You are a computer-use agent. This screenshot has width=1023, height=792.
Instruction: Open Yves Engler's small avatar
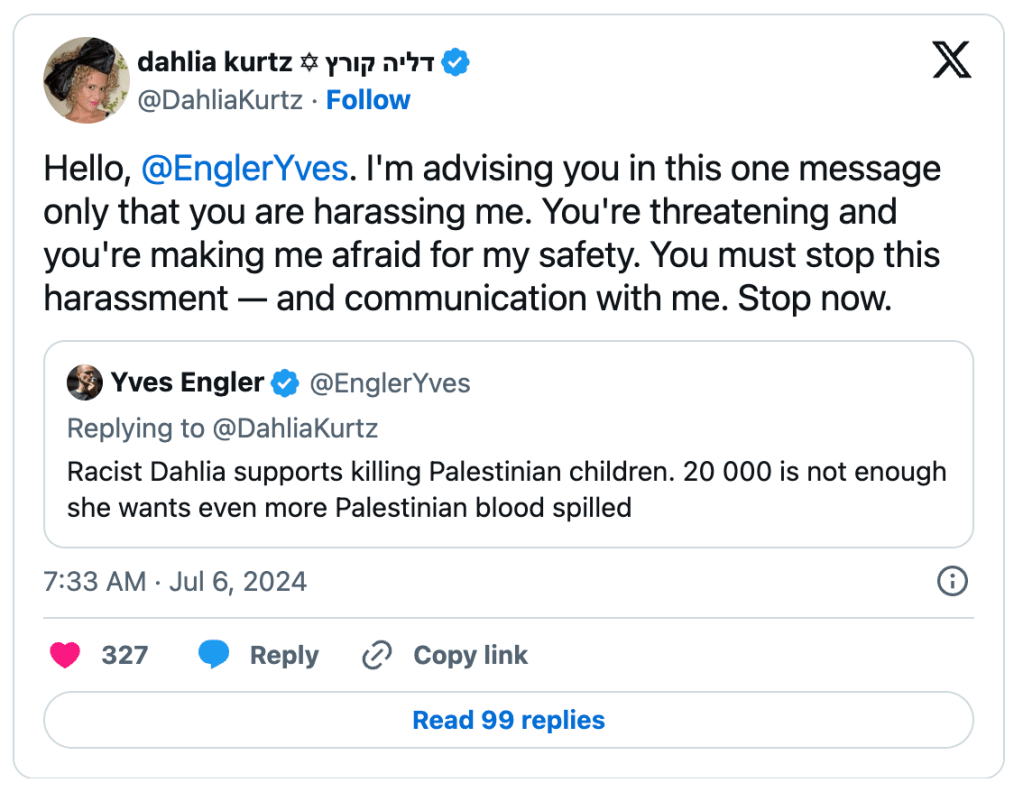[85, 383]
